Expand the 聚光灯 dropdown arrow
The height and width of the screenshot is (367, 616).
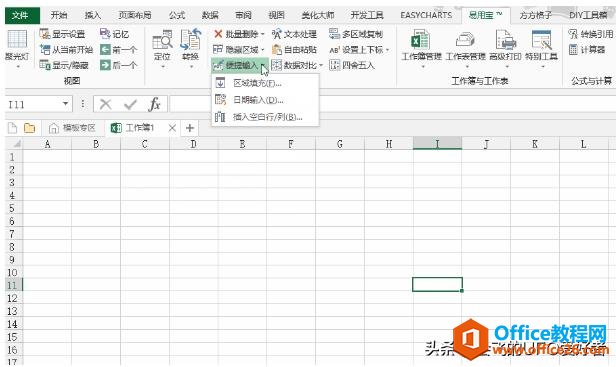coord(18,67)
